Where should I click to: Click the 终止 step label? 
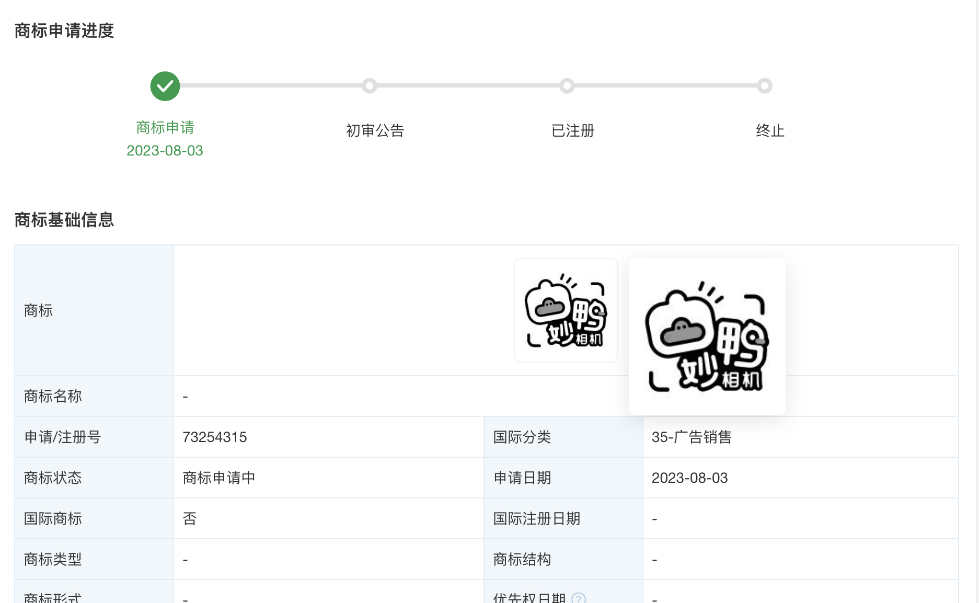coord(770,130)
